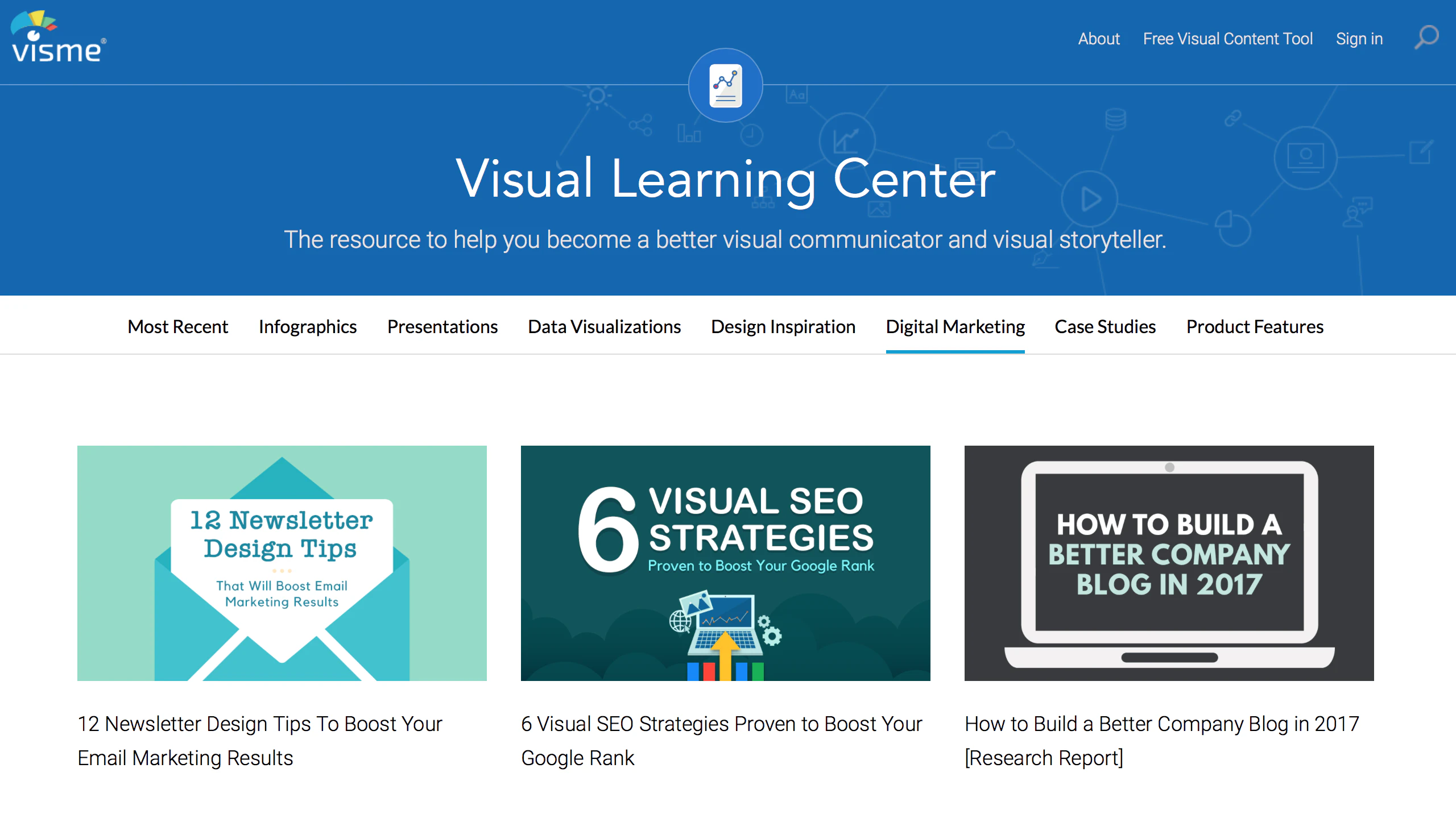Open the Product Features tab

(x=1254, y=327)
